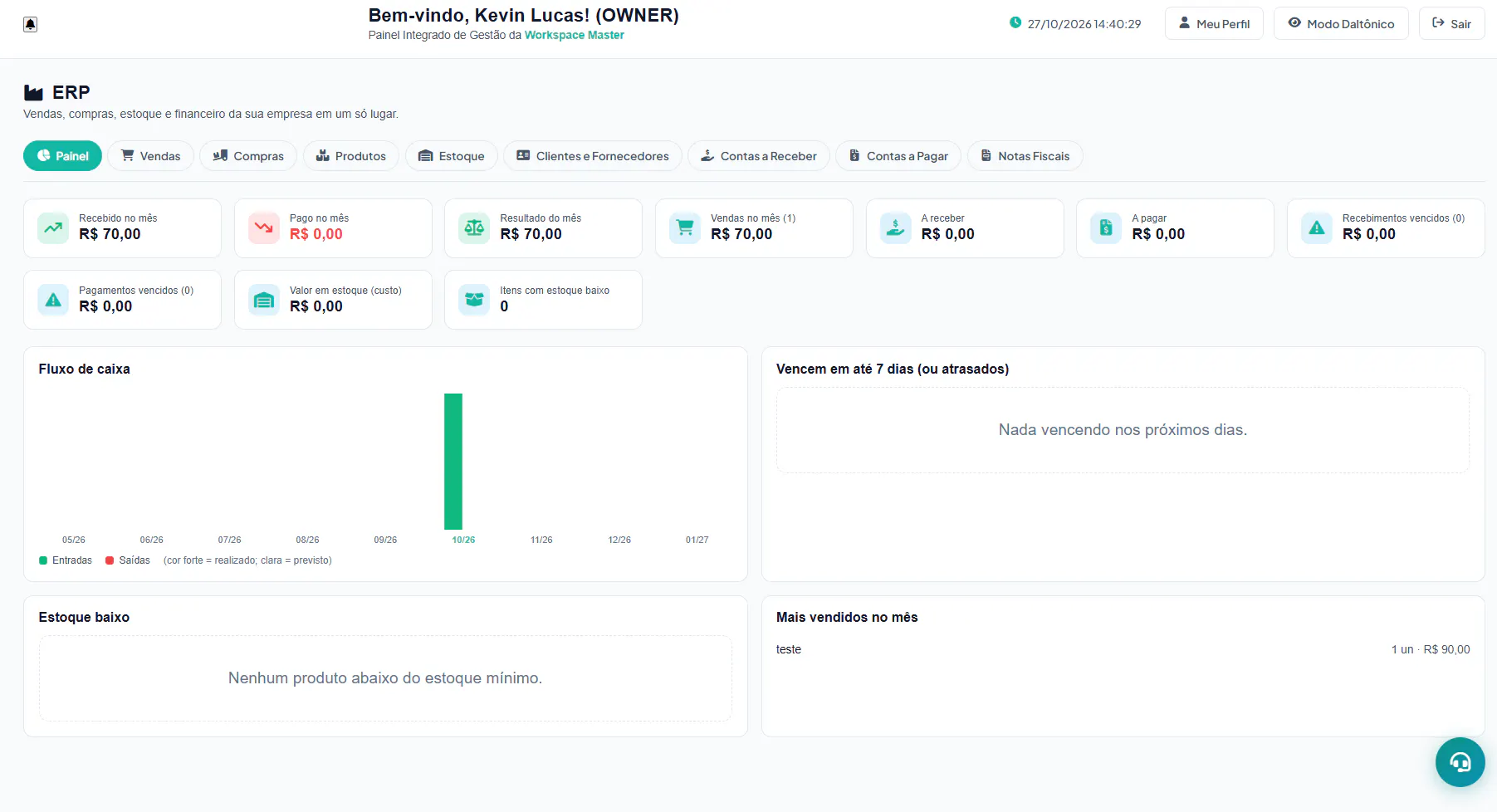
Task: Go to the Produtos tab
Action: pos(350,156)
